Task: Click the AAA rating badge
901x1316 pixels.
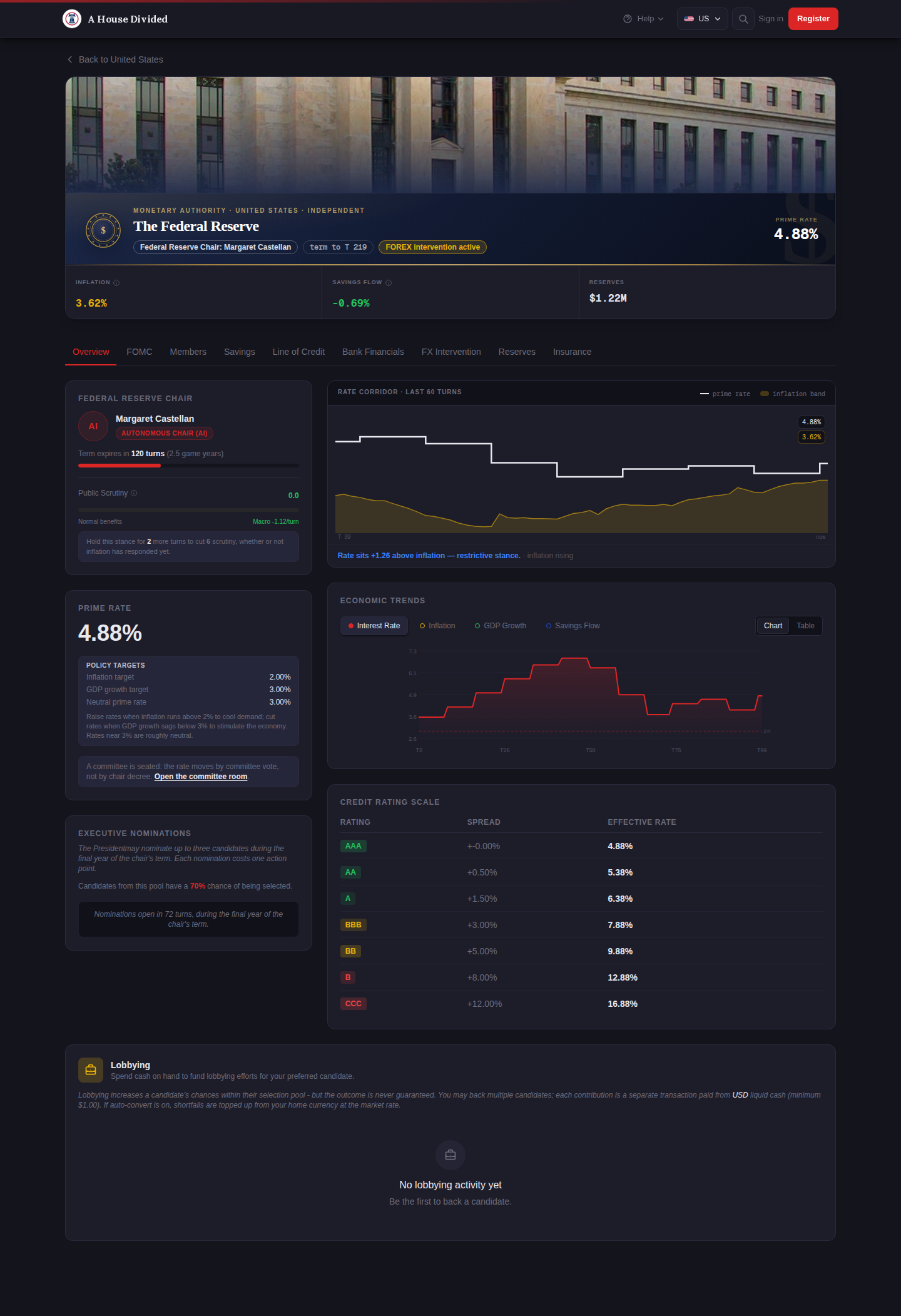Action: (353, 846)
